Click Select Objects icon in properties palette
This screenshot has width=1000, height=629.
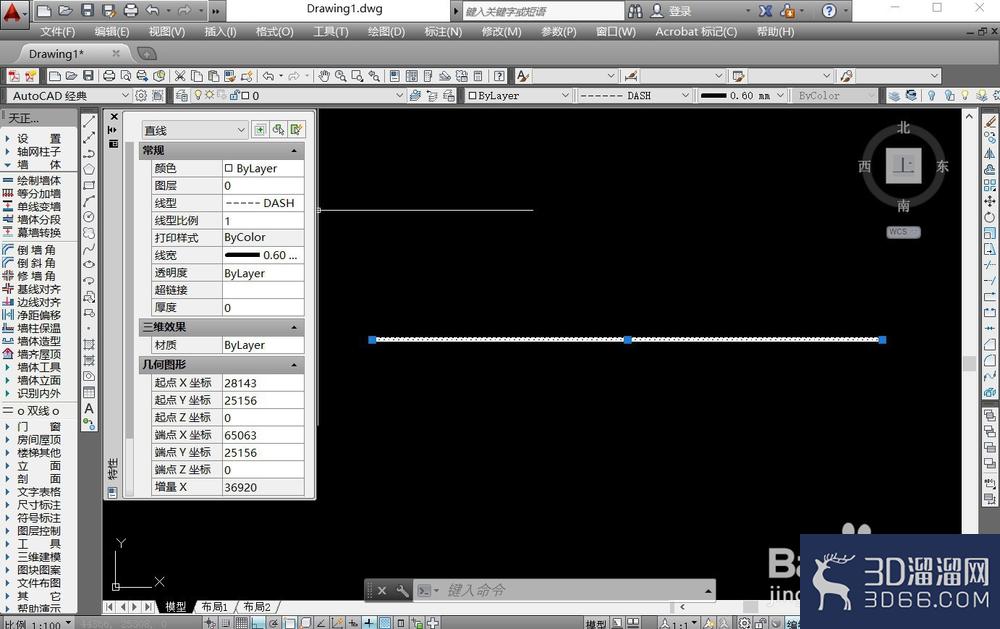pyautogui.click(x=278, y=130)
